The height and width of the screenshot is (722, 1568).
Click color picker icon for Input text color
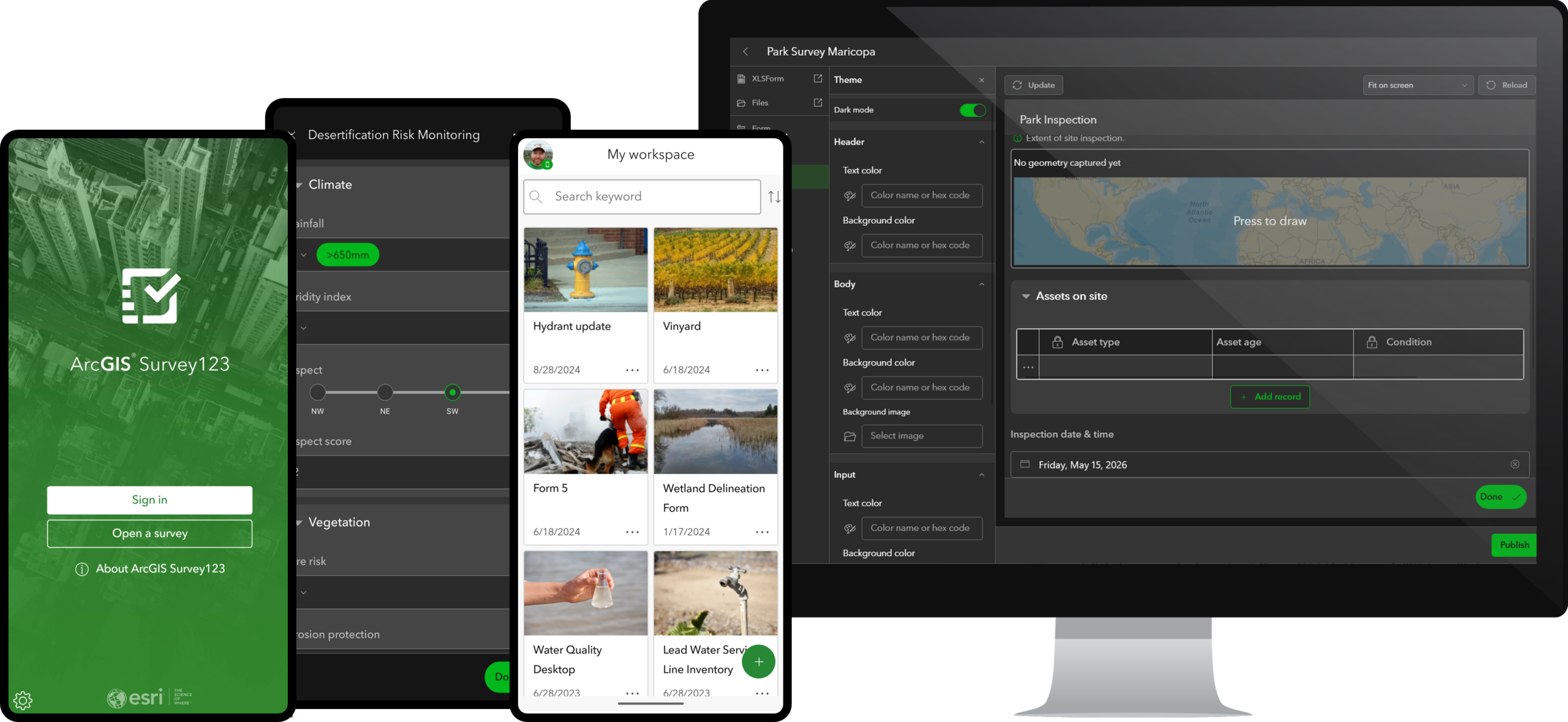pos(850,528)
